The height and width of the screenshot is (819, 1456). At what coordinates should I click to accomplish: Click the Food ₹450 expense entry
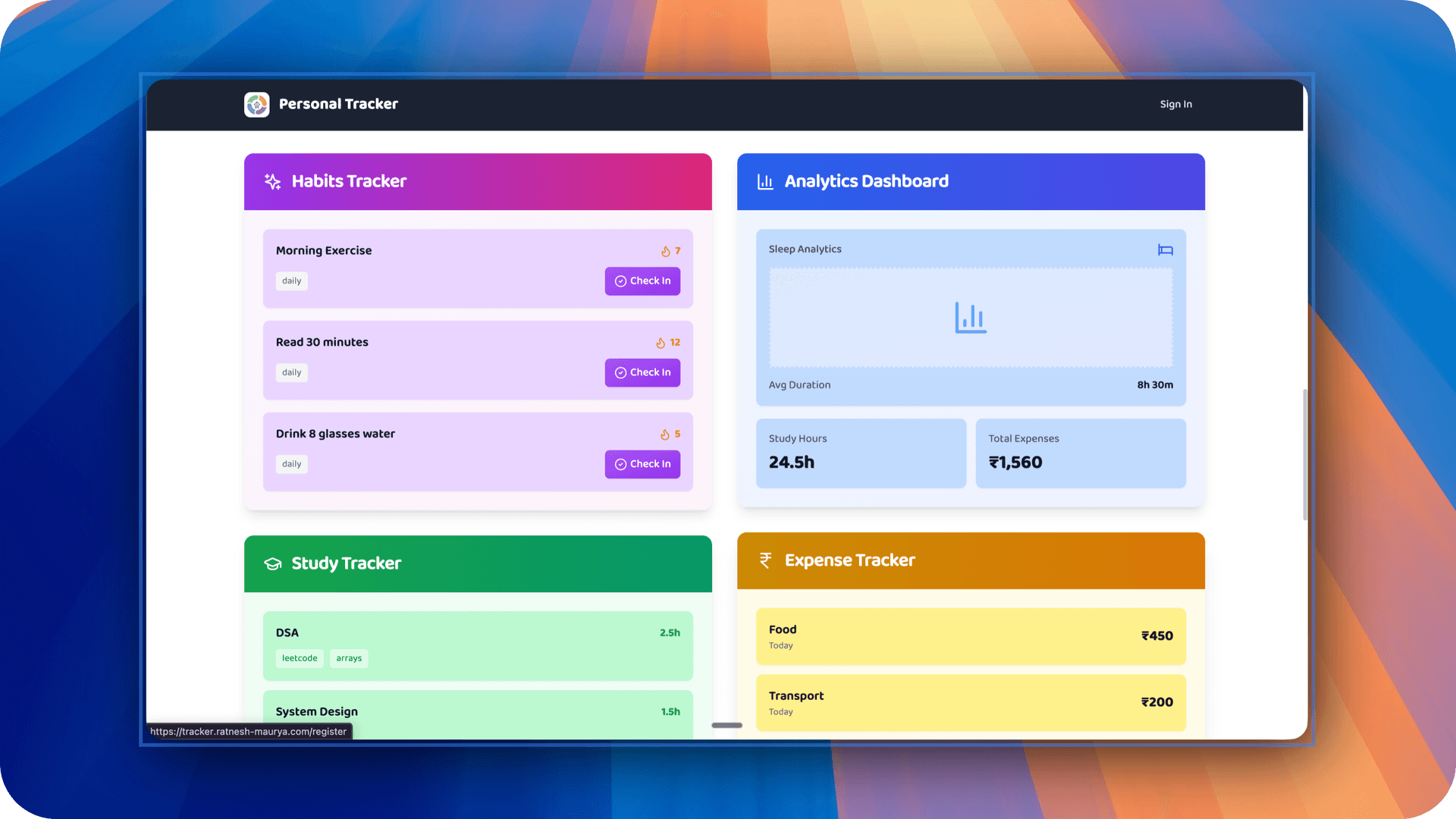970,636
